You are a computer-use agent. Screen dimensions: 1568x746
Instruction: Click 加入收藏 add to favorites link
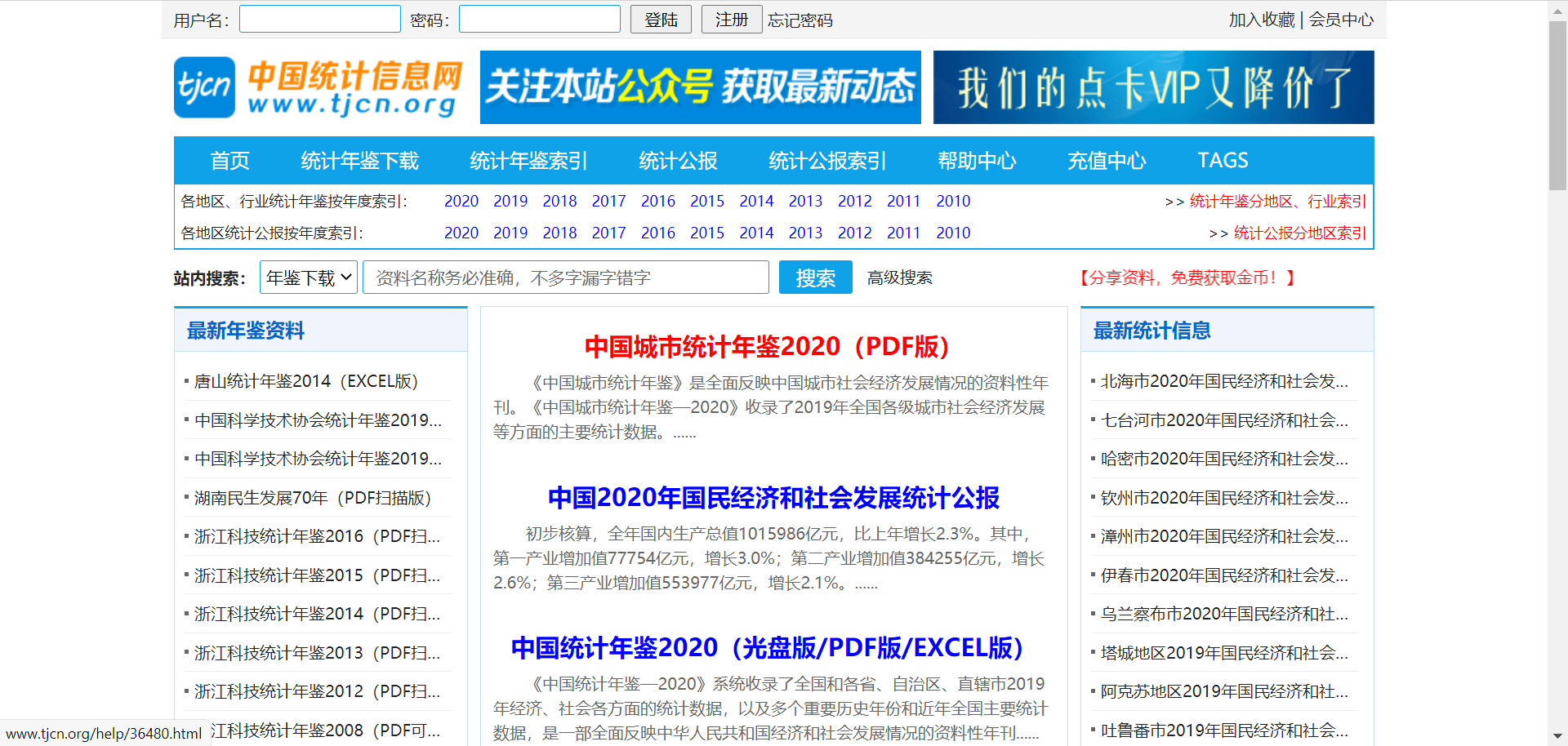pos(1262,20)
